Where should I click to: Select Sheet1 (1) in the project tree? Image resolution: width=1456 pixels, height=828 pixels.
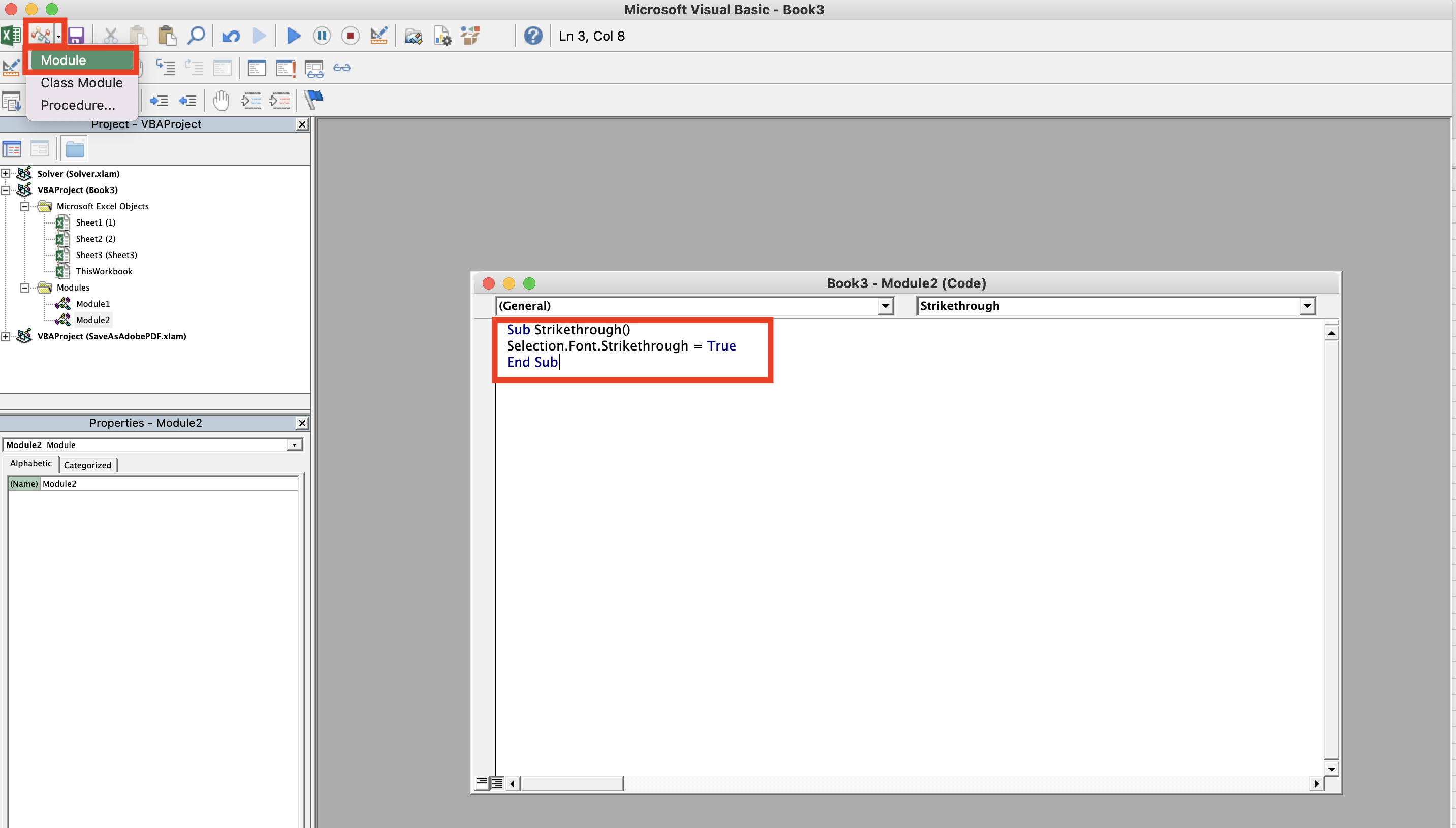pyautogui.click(x=96, y=222)
